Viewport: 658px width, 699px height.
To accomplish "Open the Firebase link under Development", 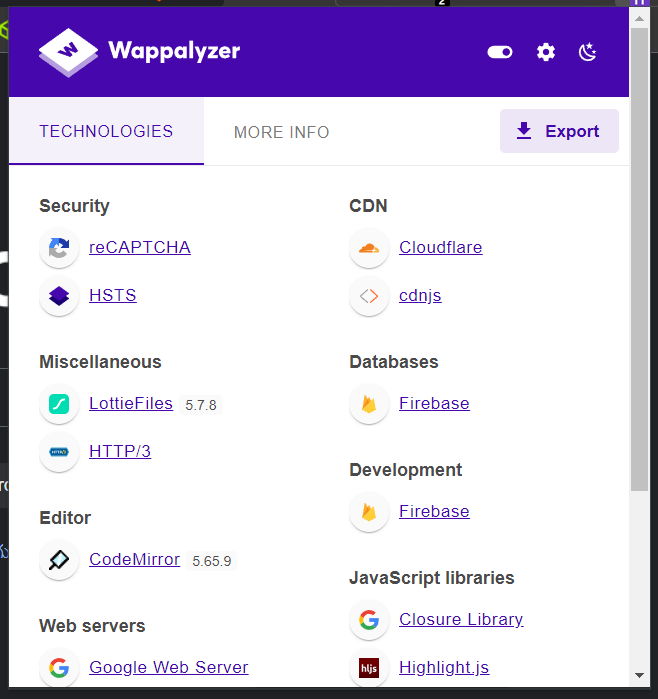I will point(434,511).
